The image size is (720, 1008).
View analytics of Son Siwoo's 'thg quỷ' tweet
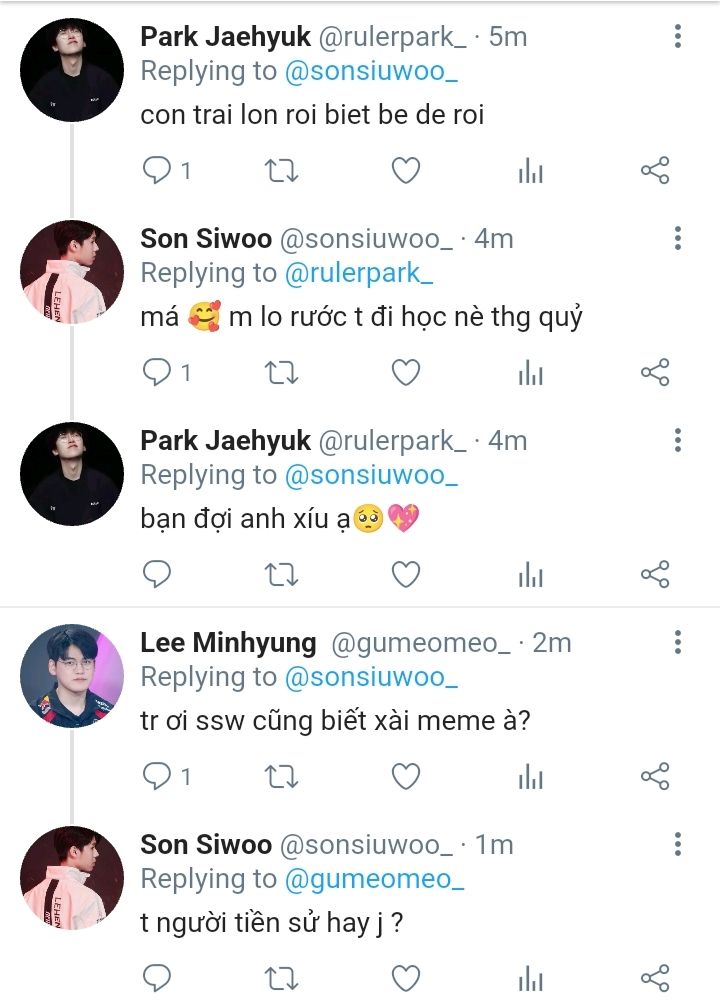click(x=530, y=373)
